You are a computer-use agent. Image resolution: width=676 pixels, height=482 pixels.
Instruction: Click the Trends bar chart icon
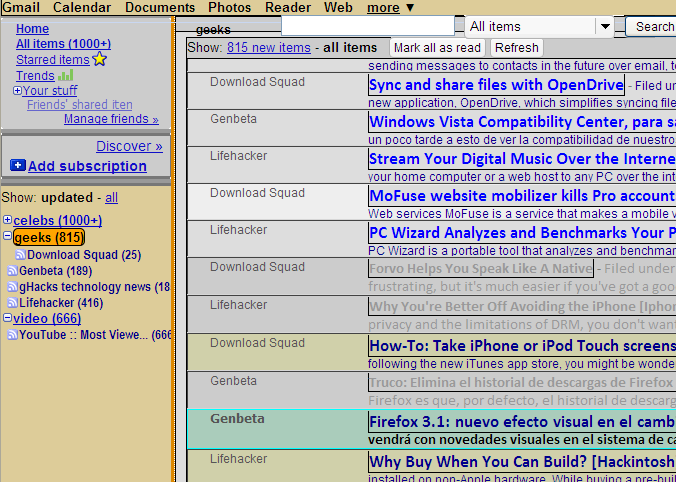[x=66, y=75]
